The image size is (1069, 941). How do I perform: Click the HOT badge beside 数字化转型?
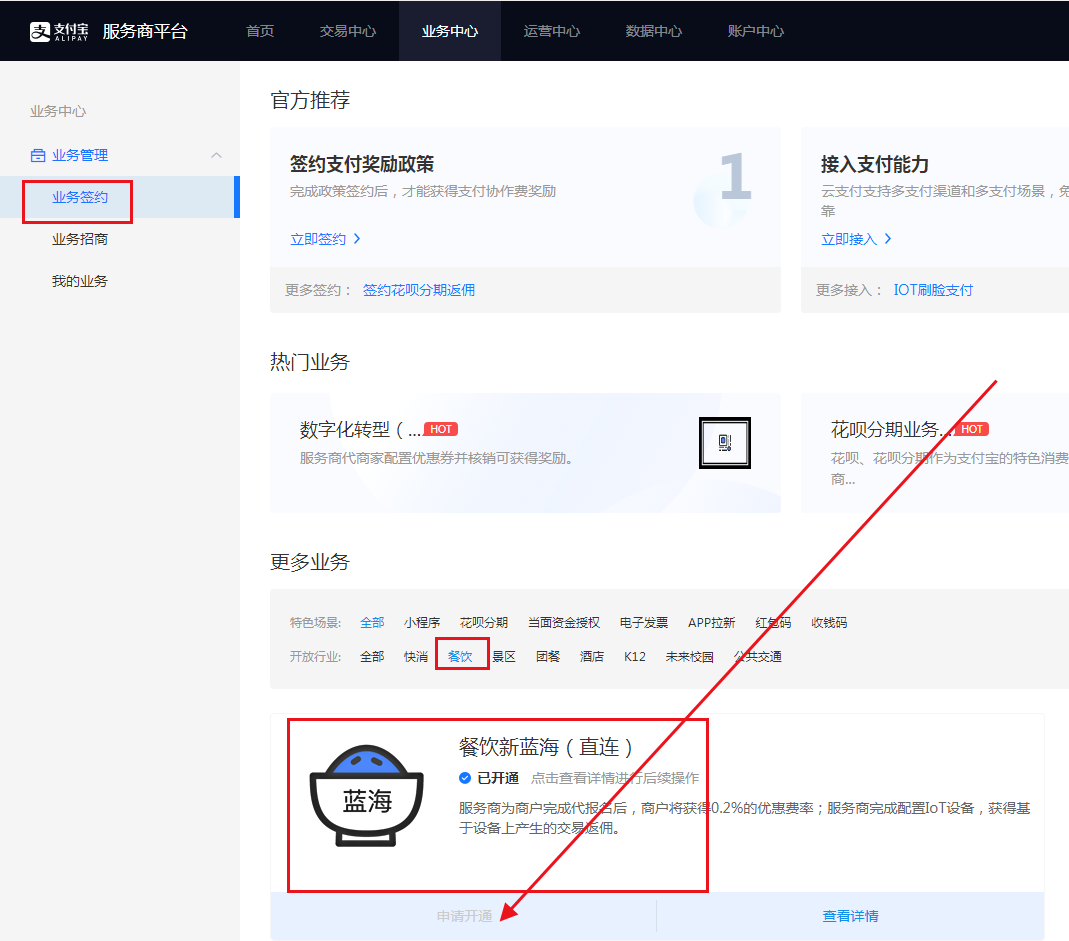[440, 429]
